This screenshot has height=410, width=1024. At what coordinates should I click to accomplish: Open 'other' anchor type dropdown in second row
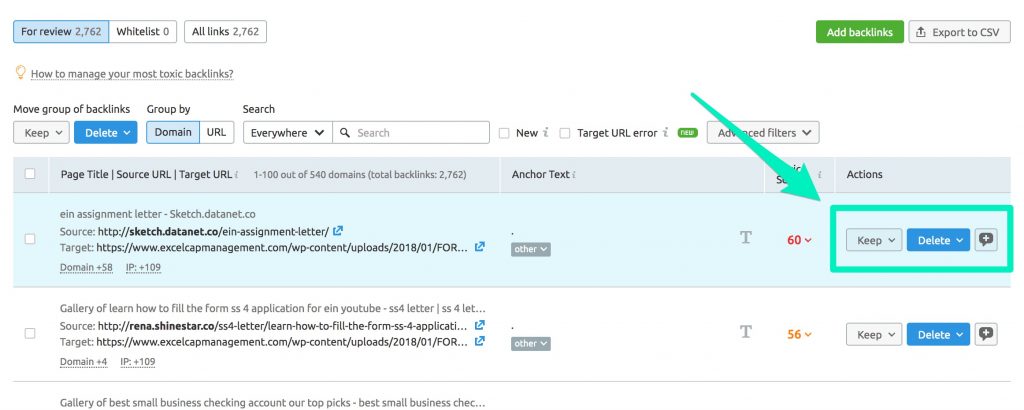(531, 343)
